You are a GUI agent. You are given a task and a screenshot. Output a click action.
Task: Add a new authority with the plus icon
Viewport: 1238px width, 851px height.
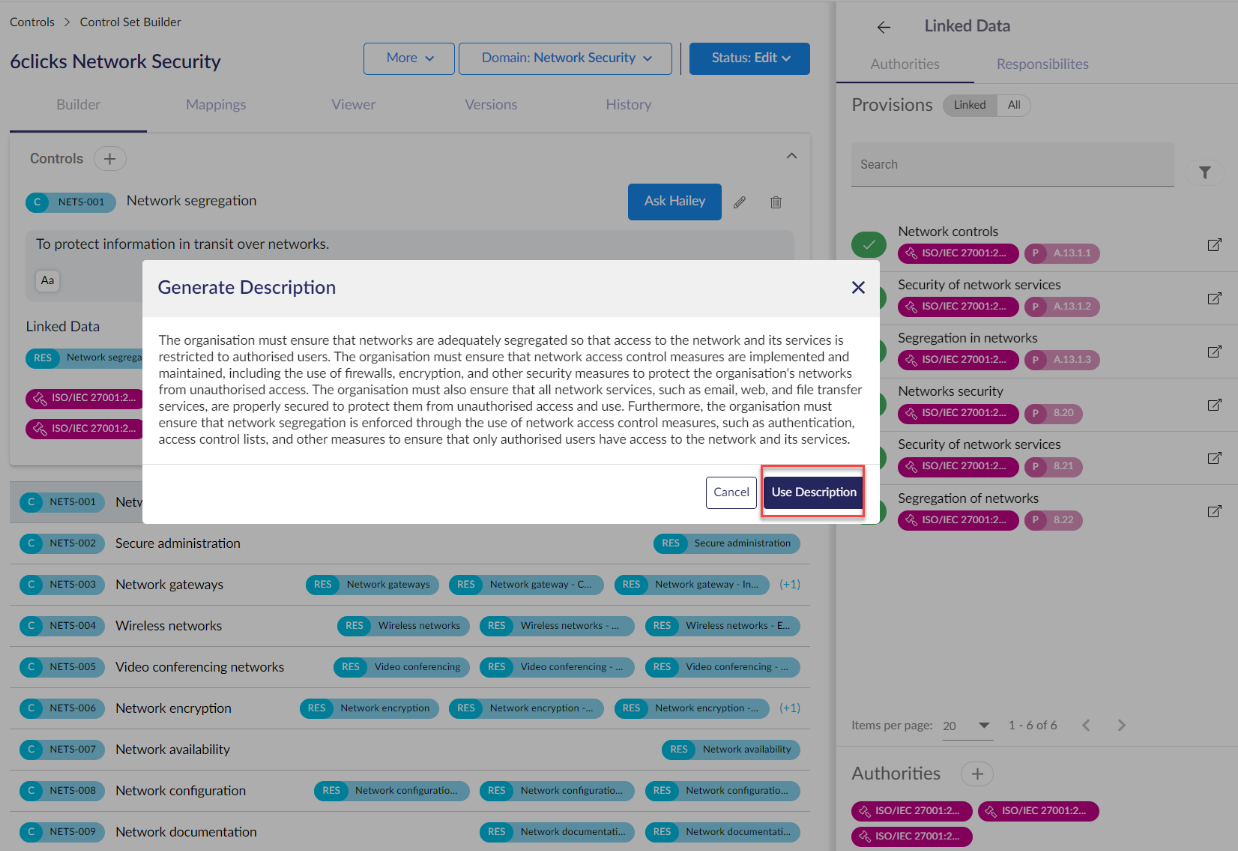978,773
